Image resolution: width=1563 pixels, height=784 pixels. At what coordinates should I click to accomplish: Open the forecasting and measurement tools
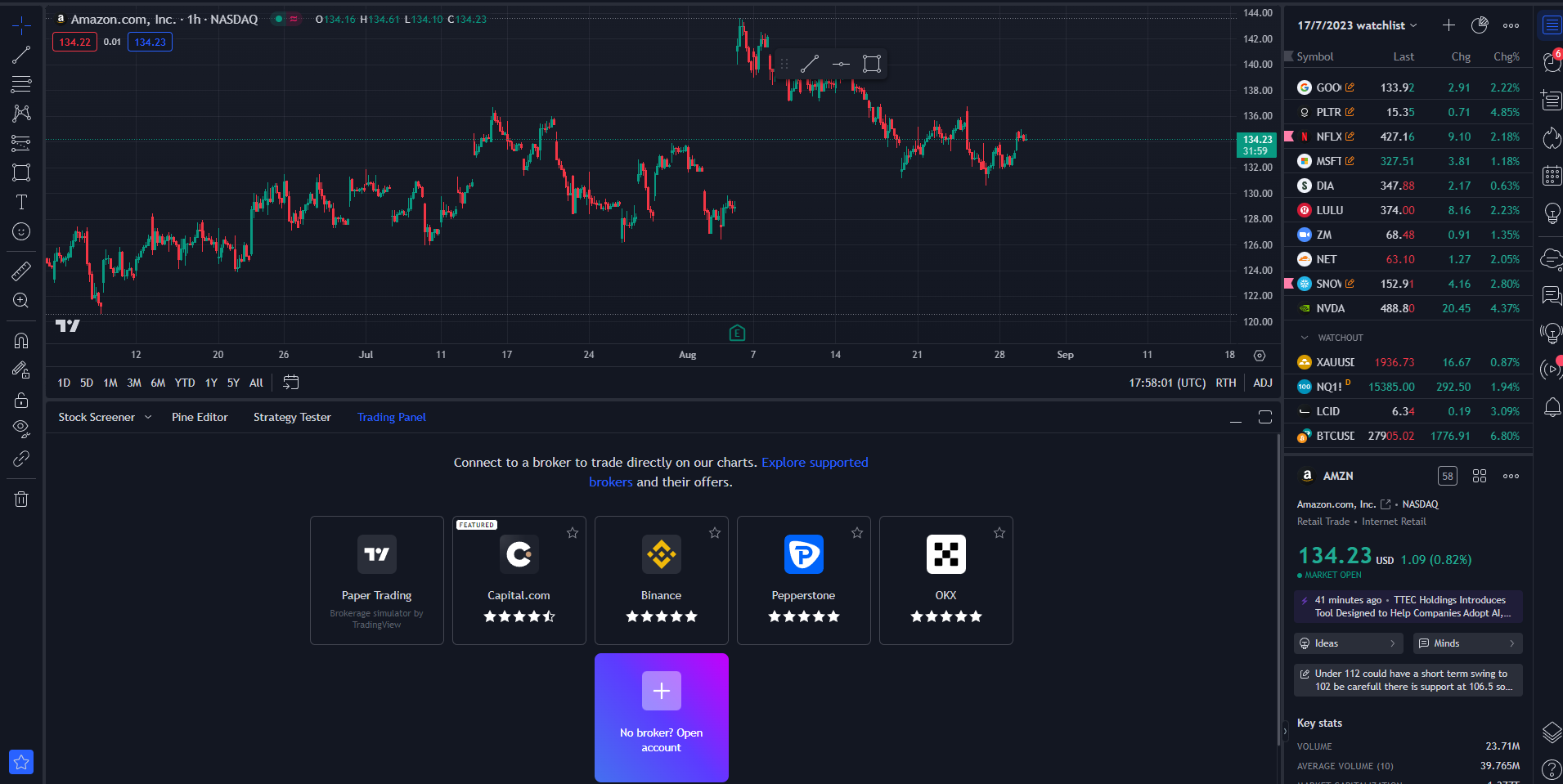point(21,143)
